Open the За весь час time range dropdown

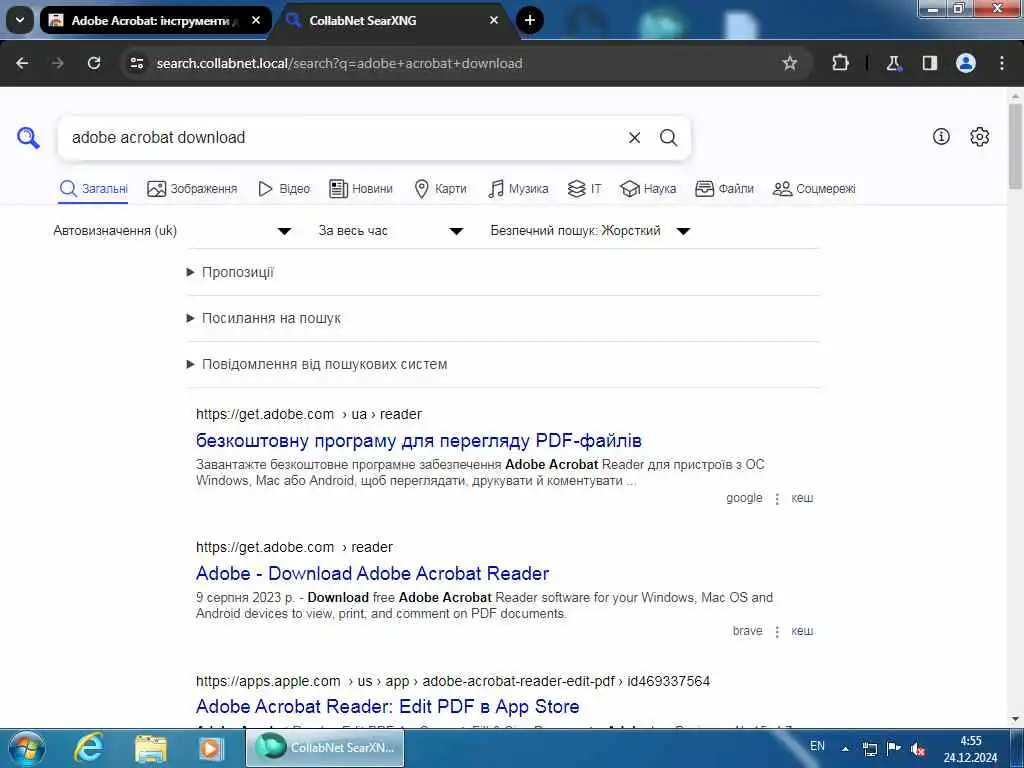[391, 231]
